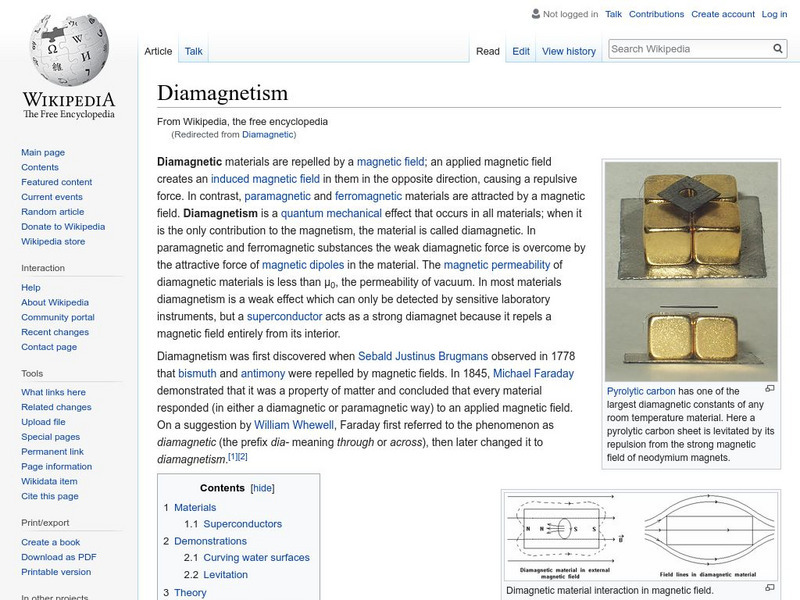Screen dimensions: 800x600
Task: Open the Contributions link in the top bar
Action: pyautogui.click(x=656, y=14)
